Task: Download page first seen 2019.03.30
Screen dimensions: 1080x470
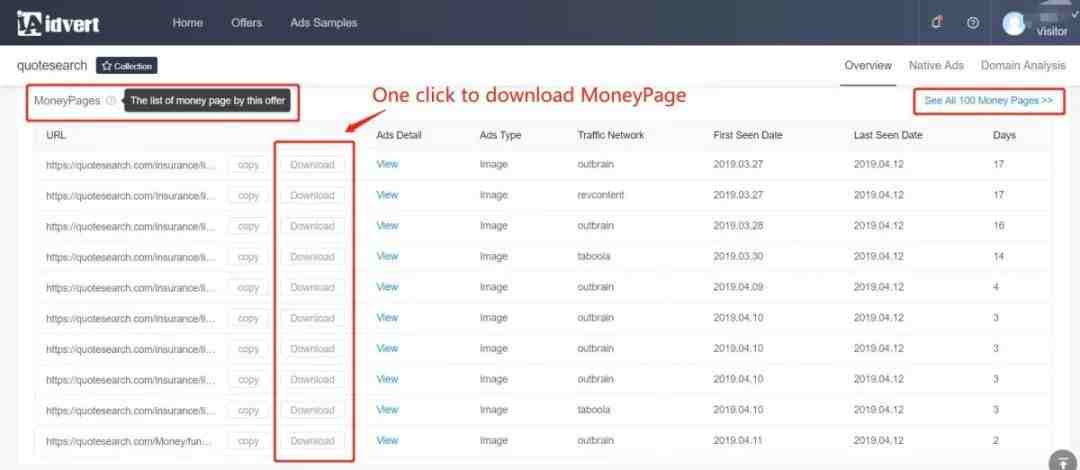Action: [x=312, y=257]
